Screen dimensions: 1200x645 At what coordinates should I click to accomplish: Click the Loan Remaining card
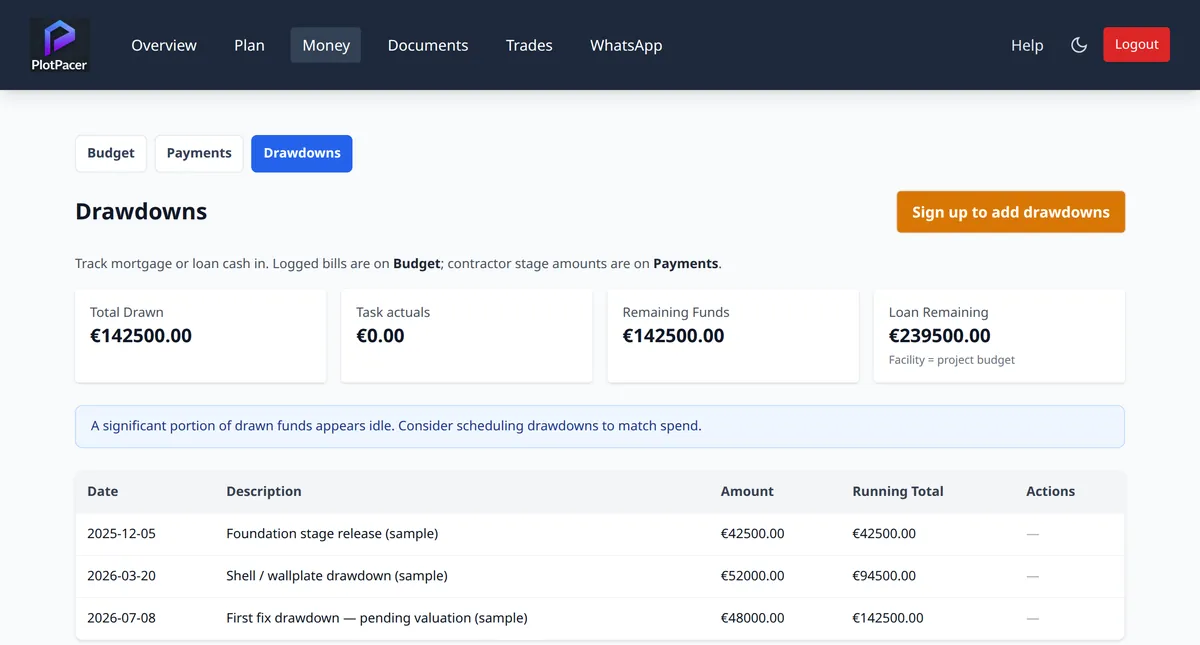pos(999,336)
